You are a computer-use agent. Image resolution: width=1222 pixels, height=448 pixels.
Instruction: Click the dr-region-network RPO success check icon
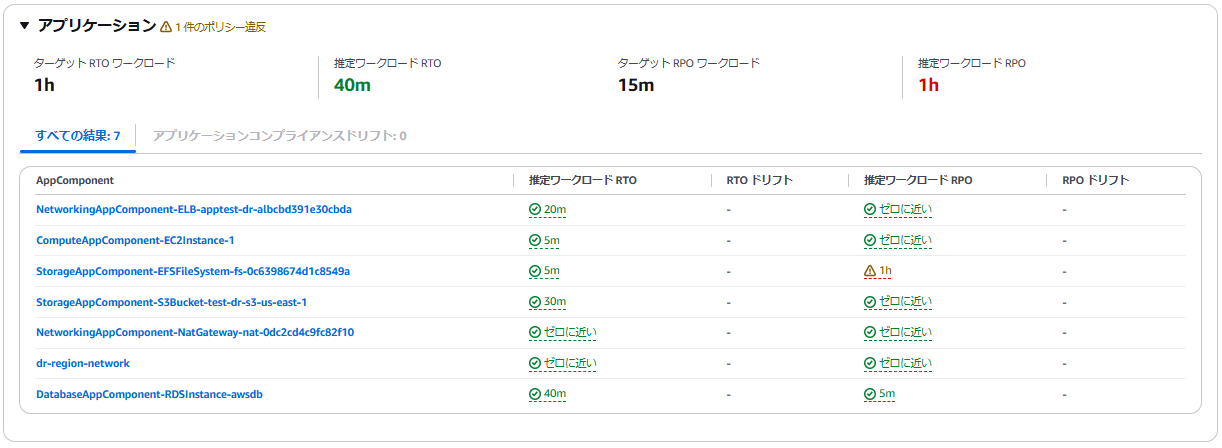(x=870, y=363)
